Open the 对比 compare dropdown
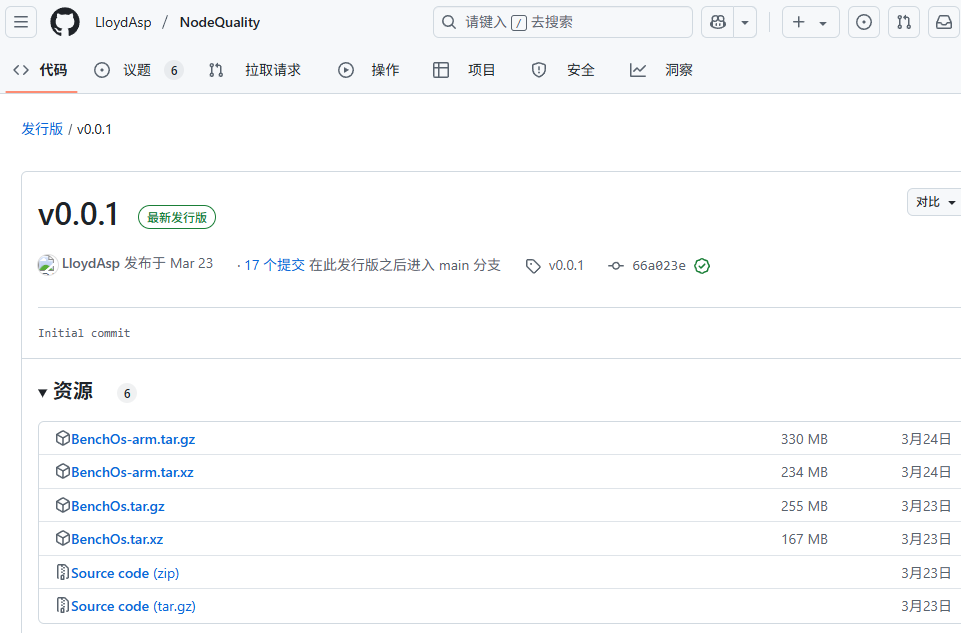Image resolution: width=961 pixels, height=633 pixels. coord(934,202)
